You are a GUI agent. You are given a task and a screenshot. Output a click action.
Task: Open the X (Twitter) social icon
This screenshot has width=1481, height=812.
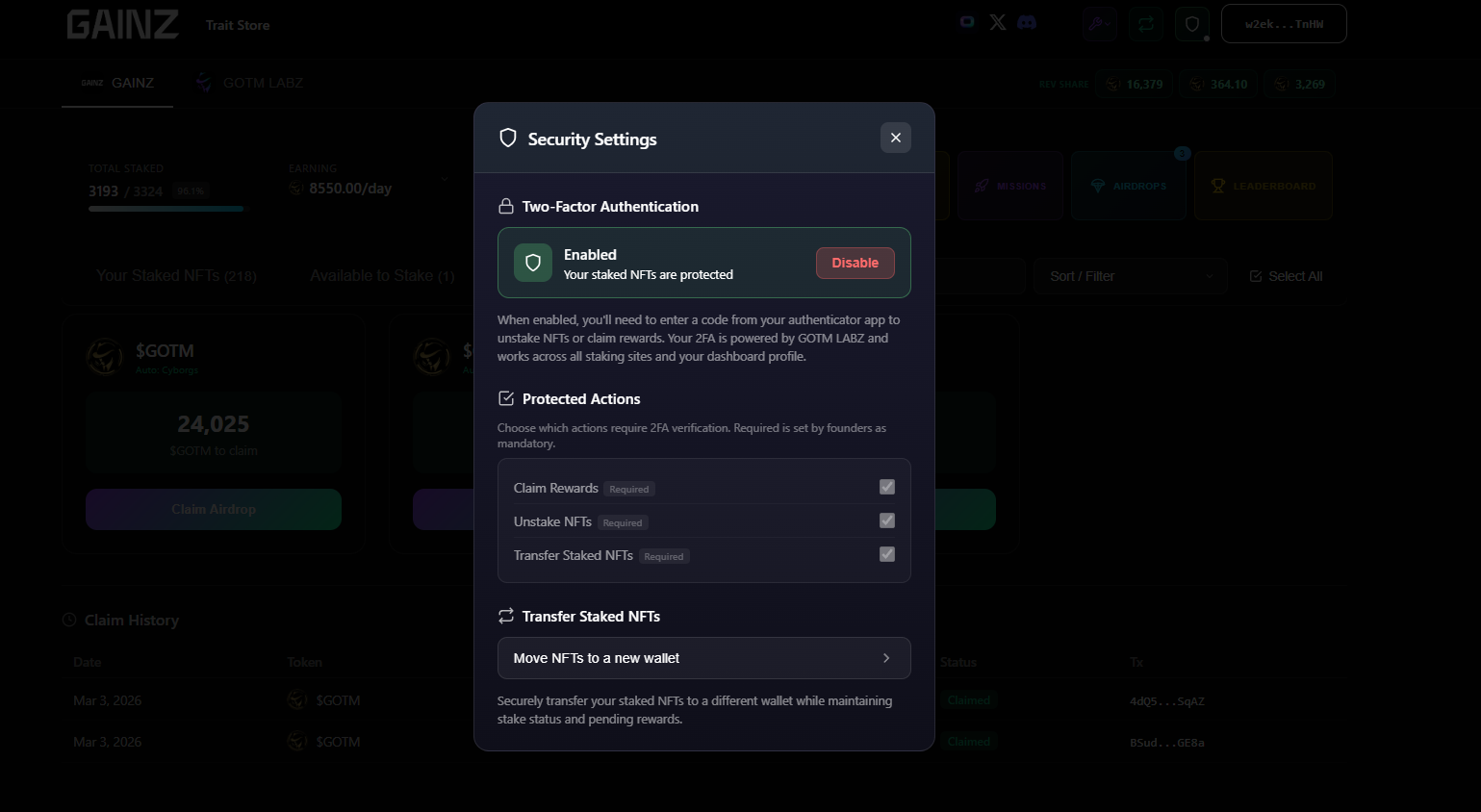[998, 22]
